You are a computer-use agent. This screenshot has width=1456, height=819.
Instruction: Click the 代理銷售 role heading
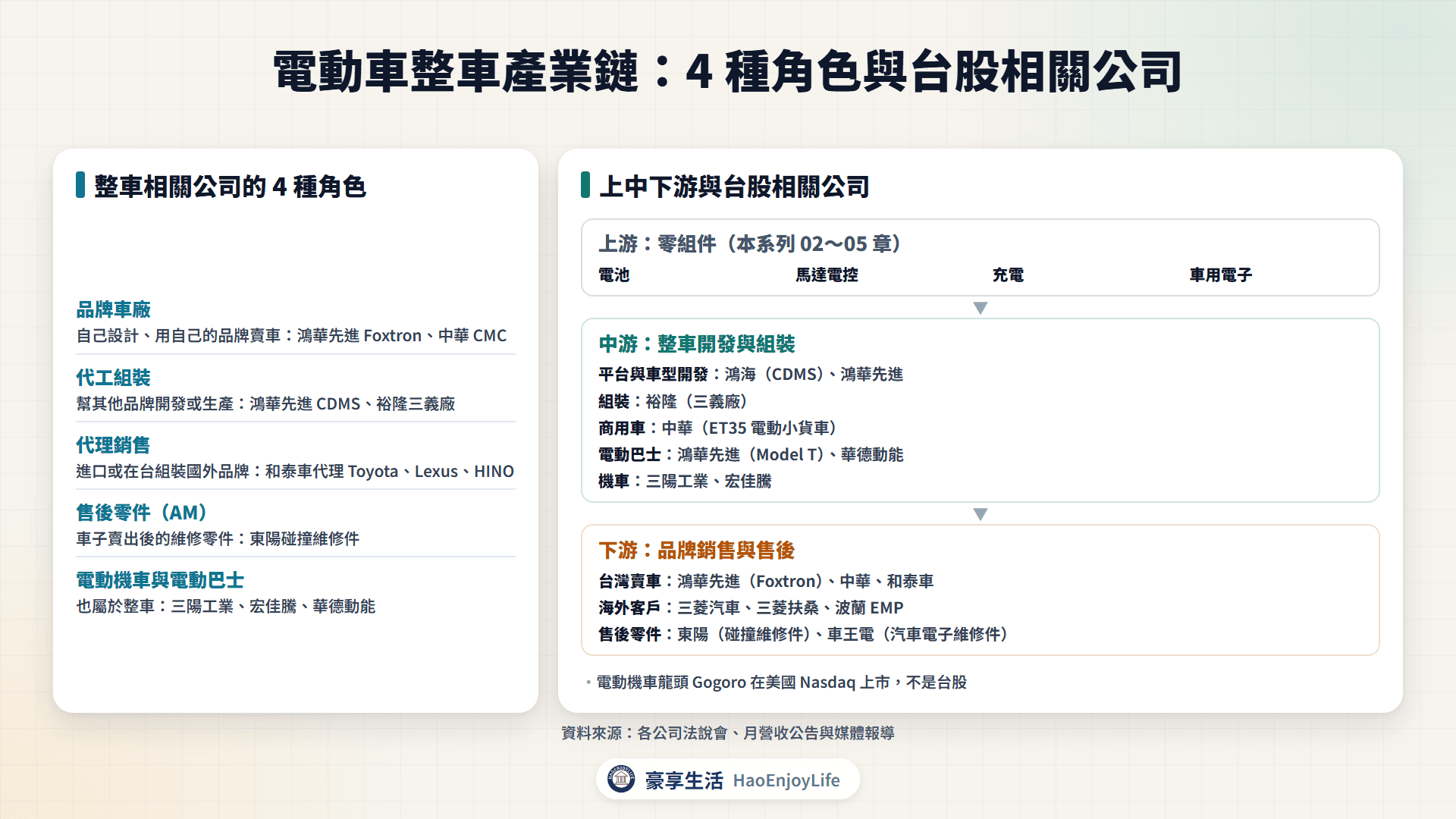113,445
